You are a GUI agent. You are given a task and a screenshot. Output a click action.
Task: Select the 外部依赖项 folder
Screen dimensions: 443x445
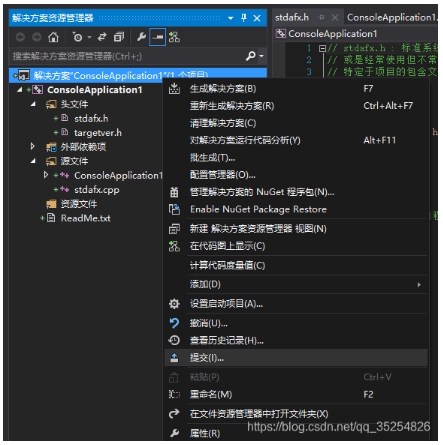coord(83,147)
